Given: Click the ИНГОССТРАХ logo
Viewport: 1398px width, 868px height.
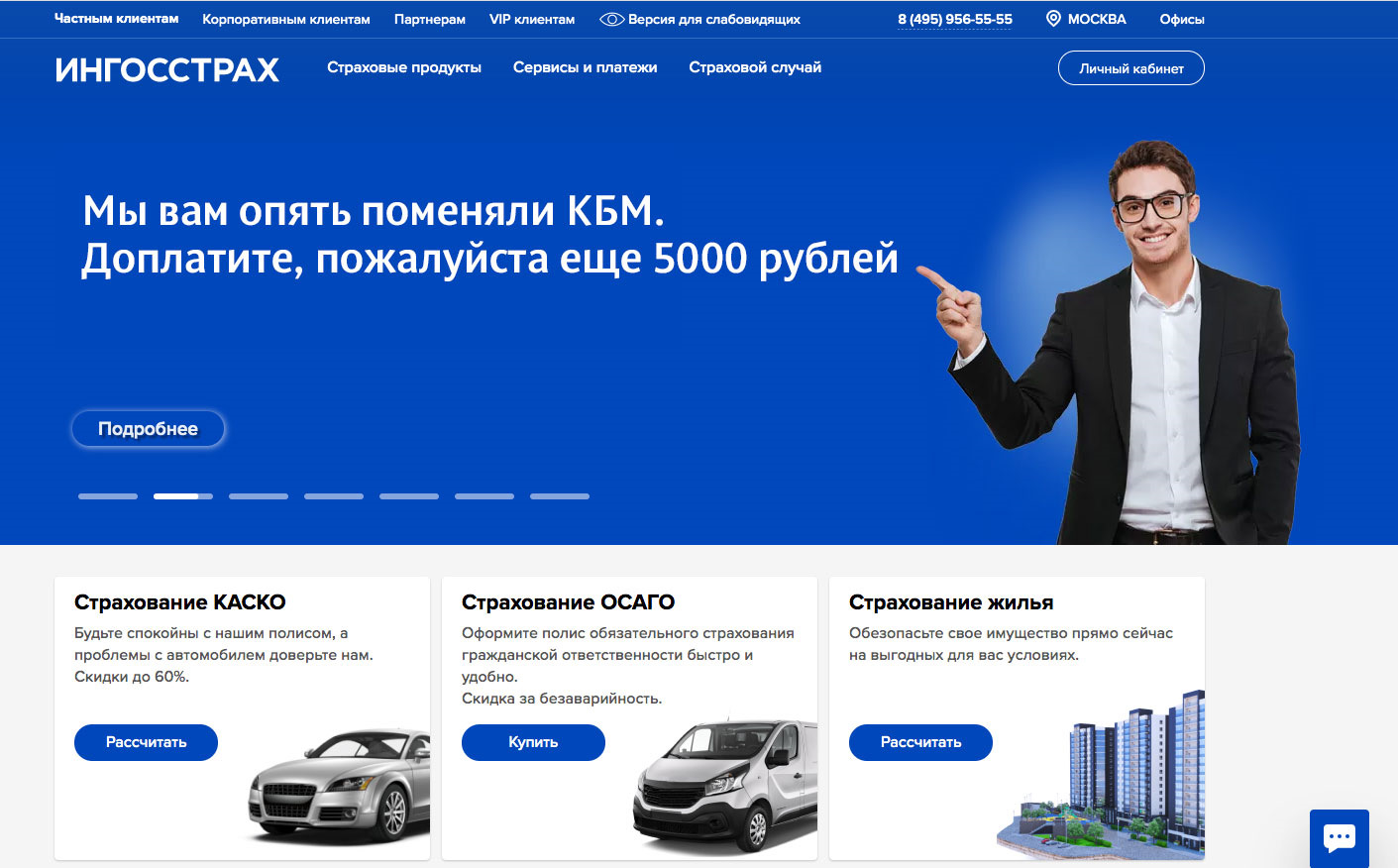Looking at the screenshot, I should point(167,69).
